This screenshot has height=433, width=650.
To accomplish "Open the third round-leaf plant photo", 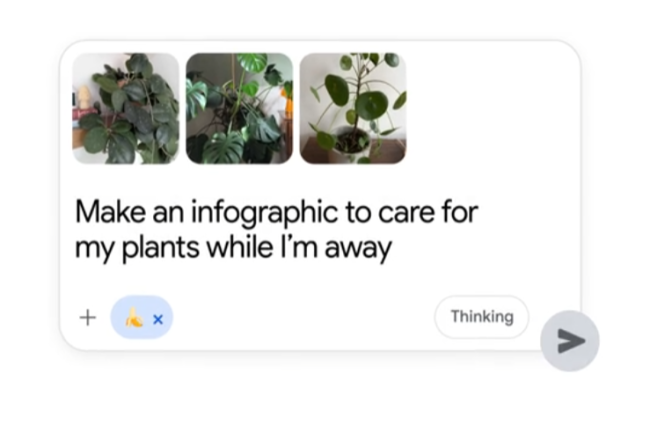I will tap(353, 108).
